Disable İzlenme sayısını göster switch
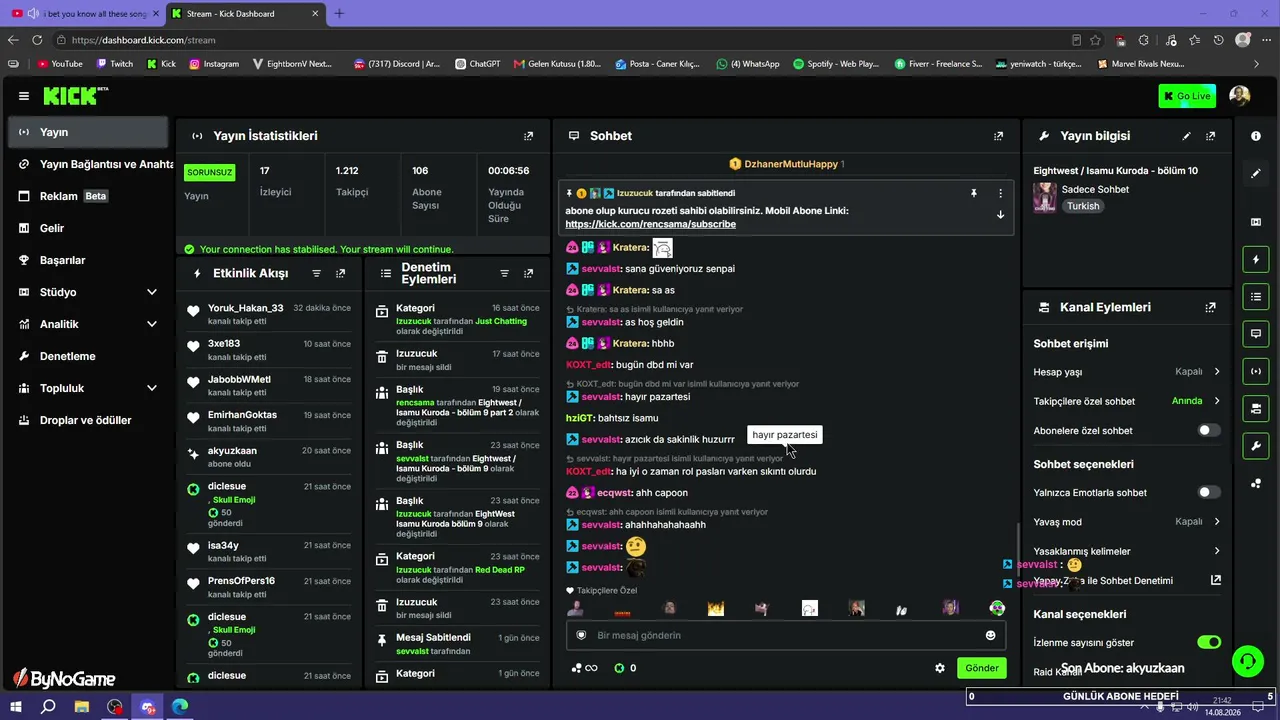This screenshot has width=1280, height=720. pyautogui.click(x=1209, y=642)
